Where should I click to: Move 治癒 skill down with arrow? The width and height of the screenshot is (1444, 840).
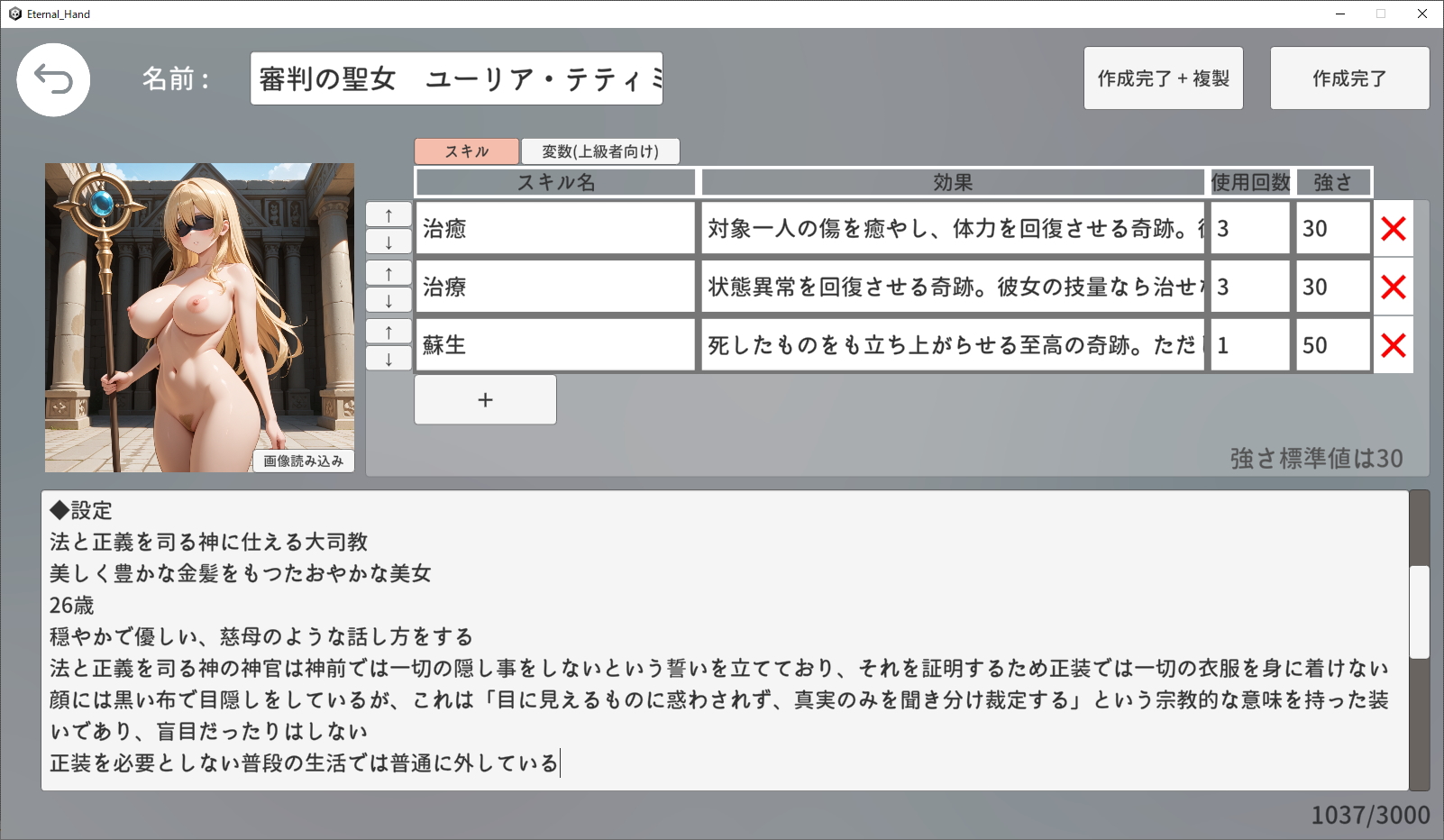(388, 242)
